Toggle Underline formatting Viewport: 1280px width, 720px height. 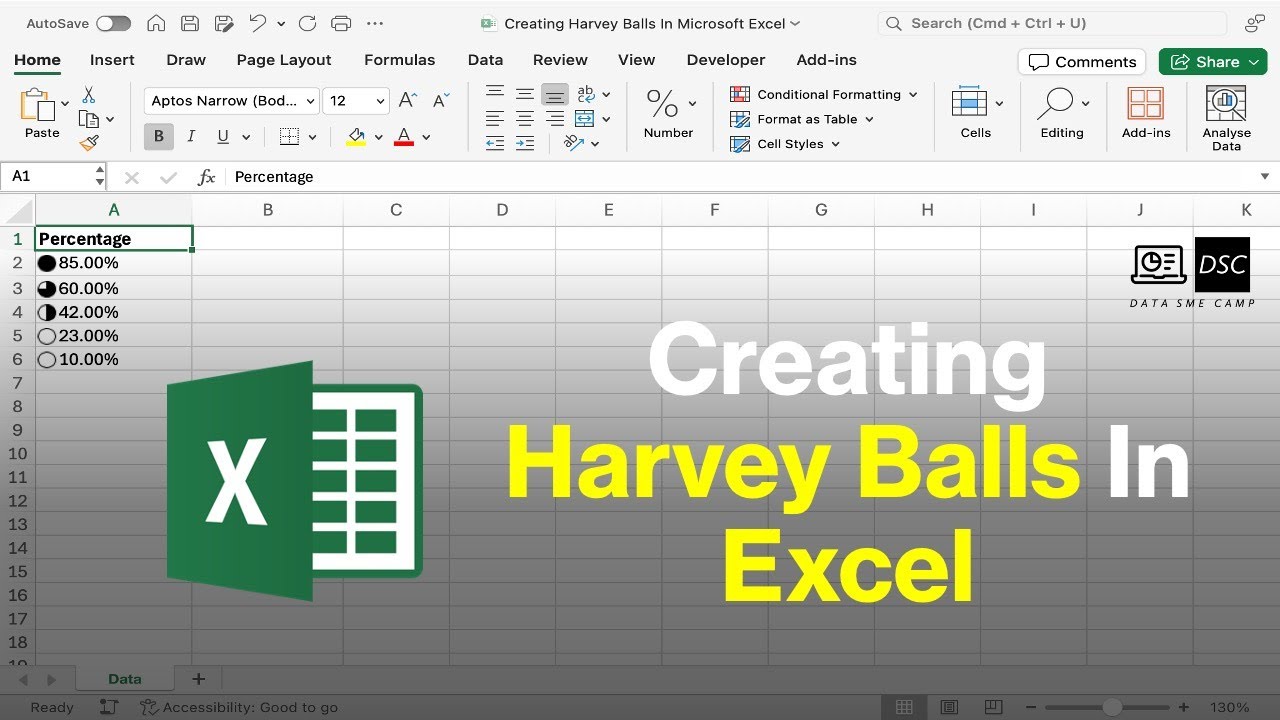click(x=222, y=137)
